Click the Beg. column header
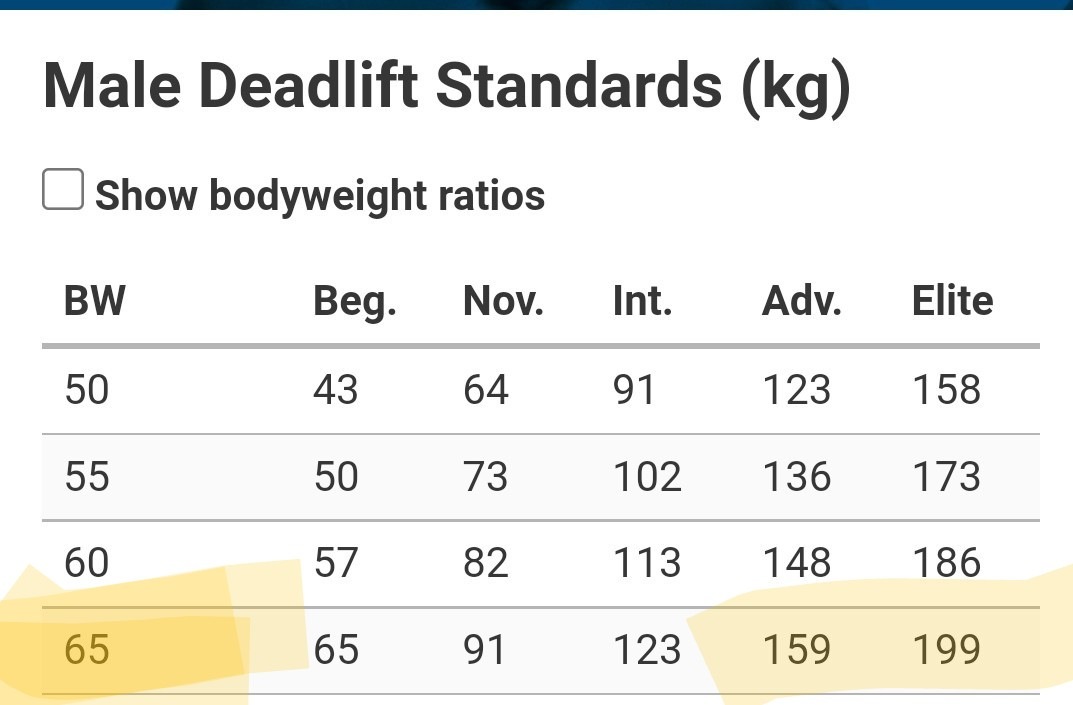This screenshot has height=705, width=1073. point(354,301)
